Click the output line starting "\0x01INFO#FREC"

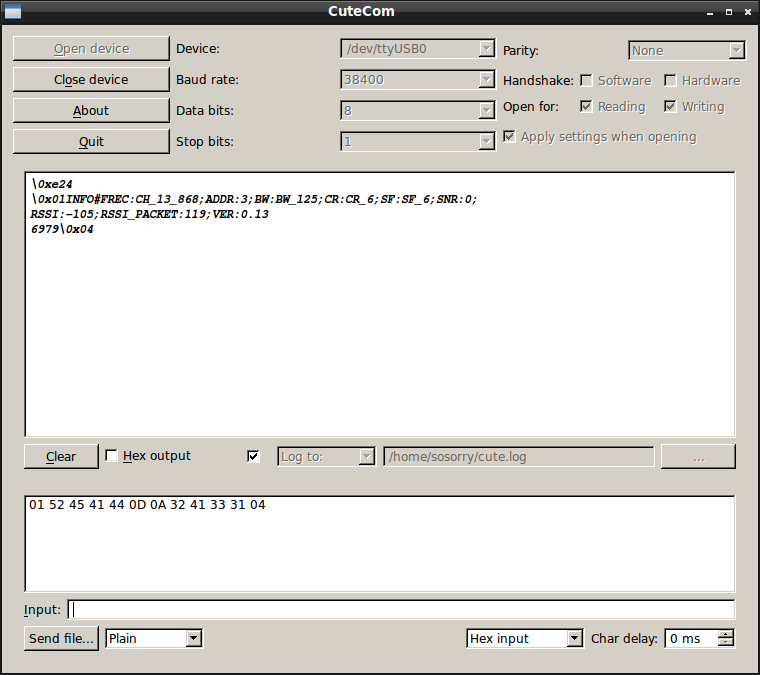(254, 199)
